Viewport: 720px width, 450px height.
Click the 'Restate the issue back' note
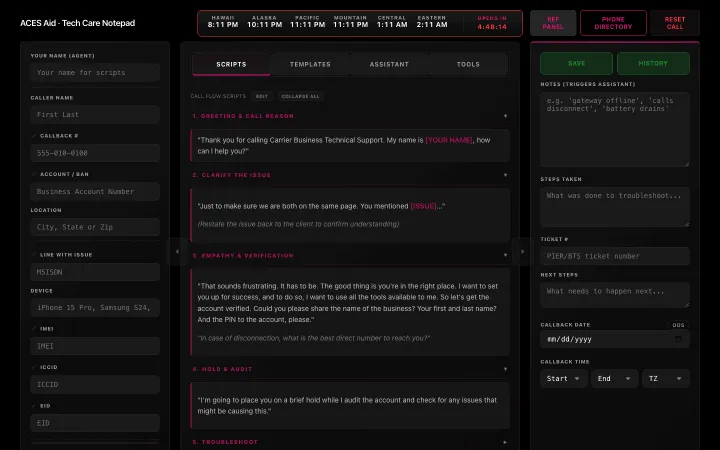tap(298, 224)
